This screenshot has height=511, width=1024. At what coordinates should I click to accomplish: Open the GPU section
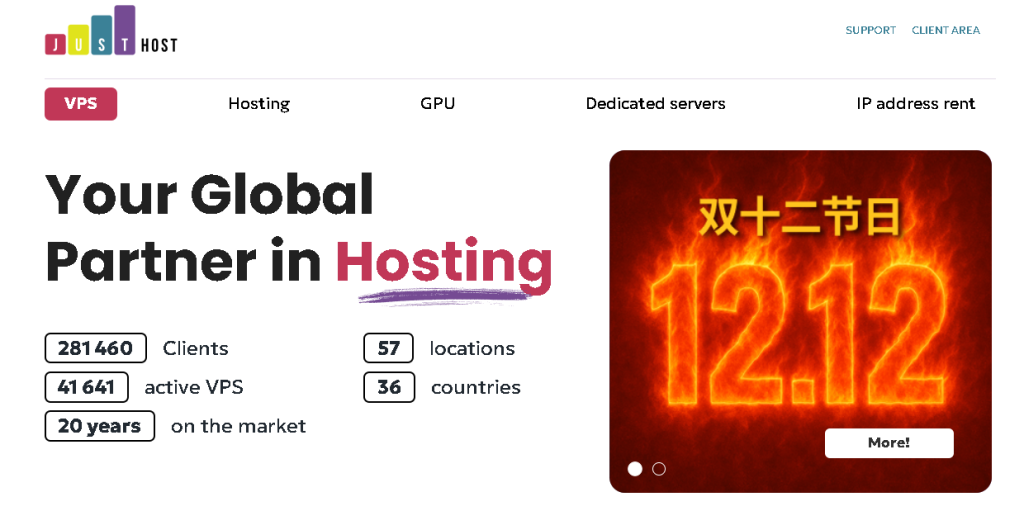tap(437, 104)
